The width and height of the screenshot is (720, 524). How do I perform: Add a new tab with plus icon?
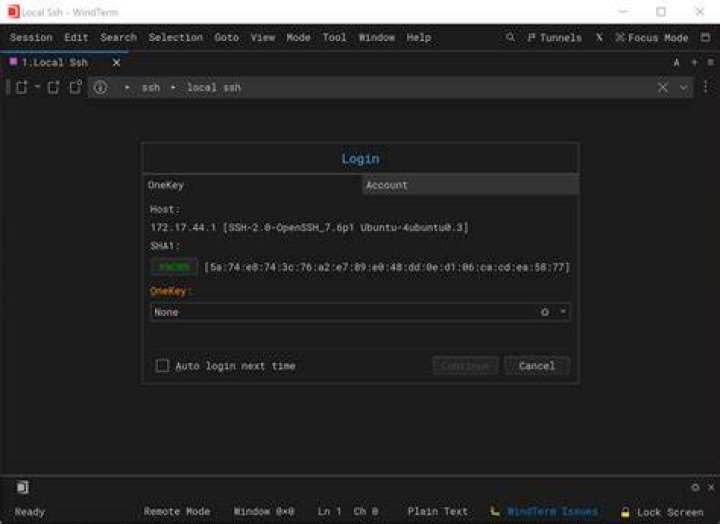tap(694, 62)
